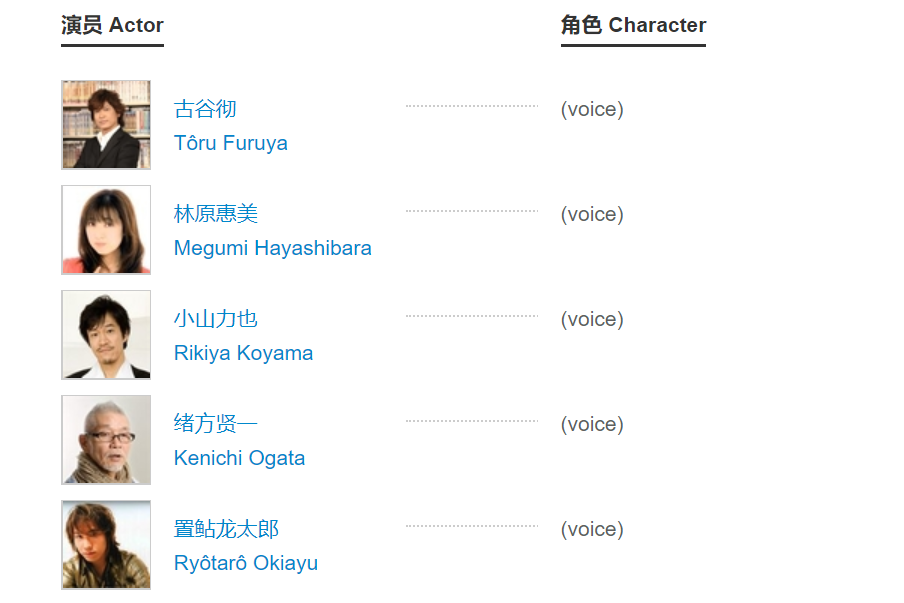
Task: Follow the 林原惠美 name link
Action: (x=216, y=214)
